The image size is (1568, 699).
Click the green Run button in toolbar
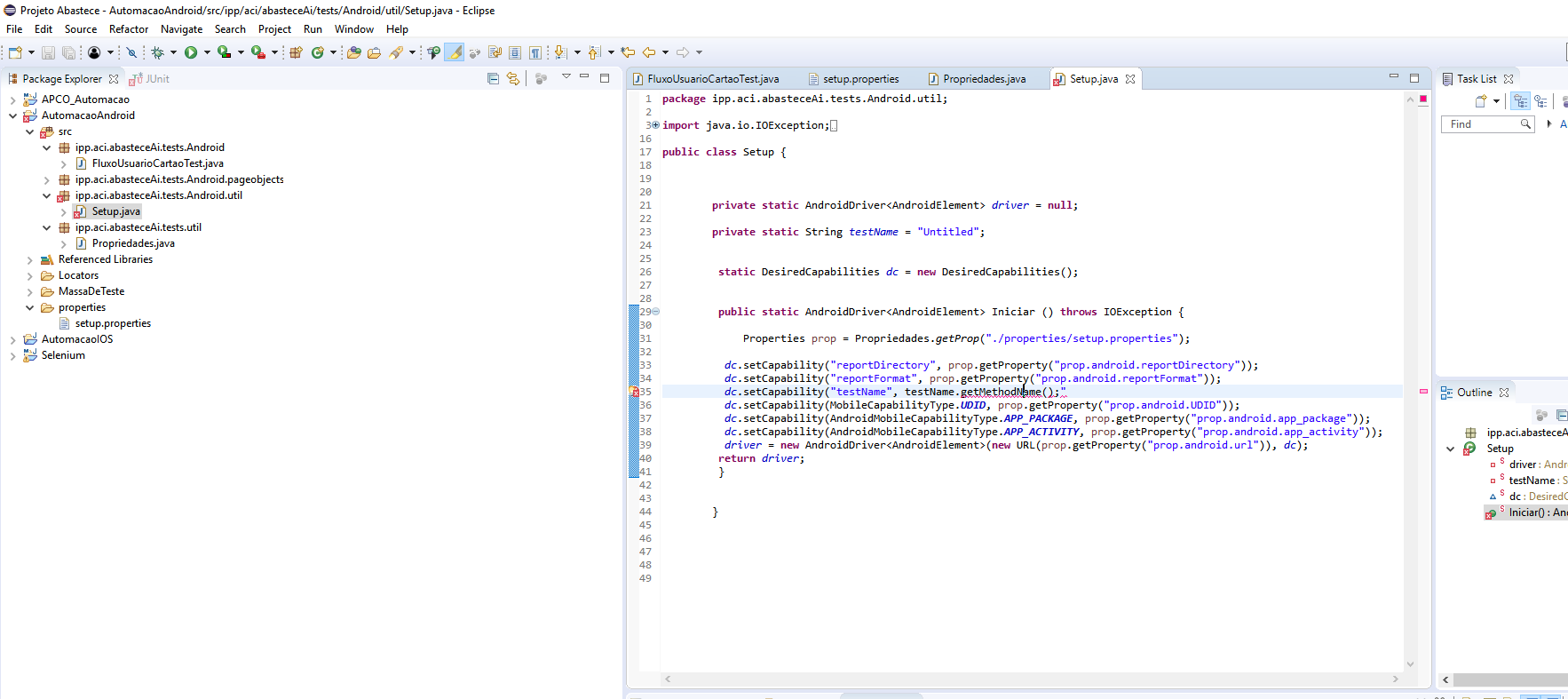click(x=190, y=52)
